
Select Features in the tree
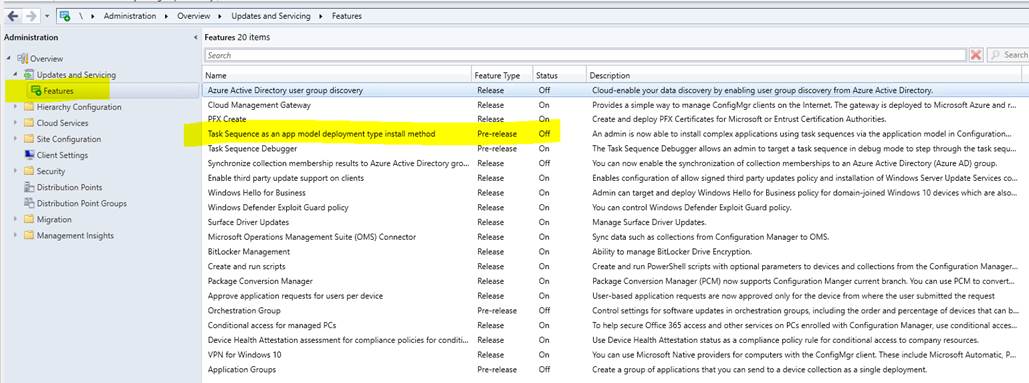point(58,91)
